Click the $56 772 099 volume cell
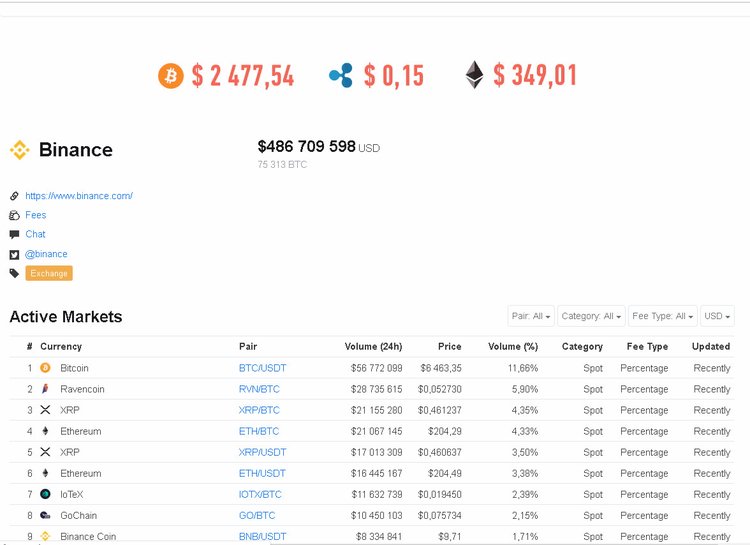 tap(376, 368)
